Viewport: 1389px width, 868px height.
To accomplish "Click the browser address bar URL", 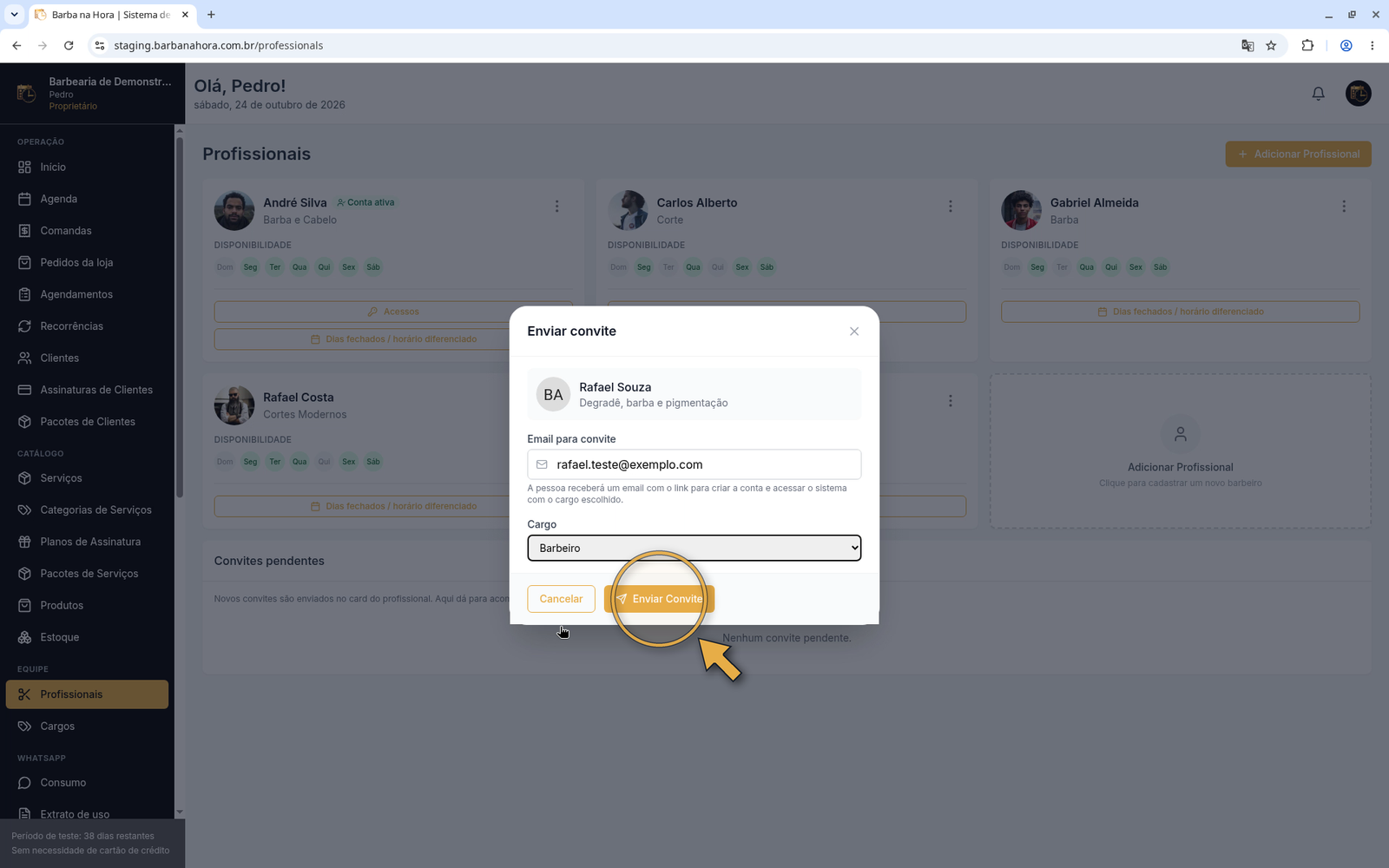I will pos(218,45).
